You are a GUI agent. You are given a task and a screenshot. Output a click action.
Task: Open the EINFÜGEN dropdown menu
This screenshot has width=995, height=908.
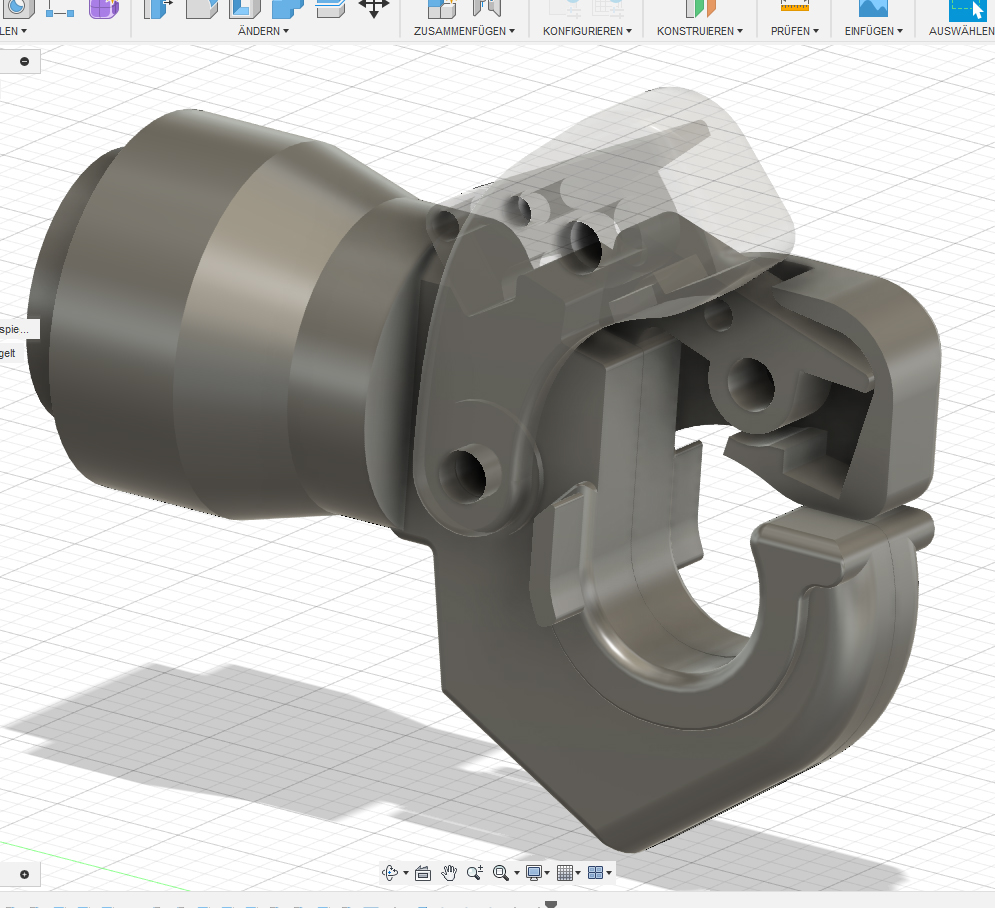click(874, 31)
